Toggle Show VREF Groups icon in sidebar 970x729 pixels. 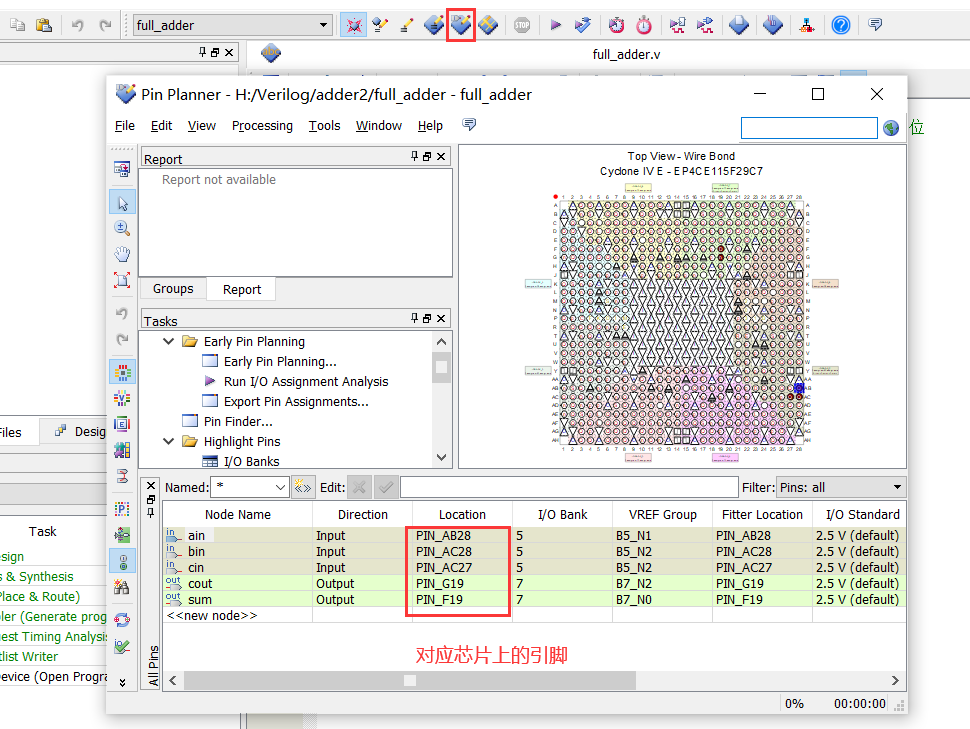pos(122,398)
